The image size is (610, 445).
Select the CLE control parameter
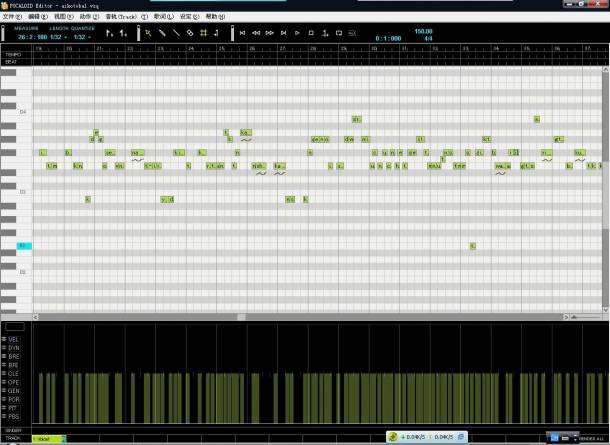13,374
